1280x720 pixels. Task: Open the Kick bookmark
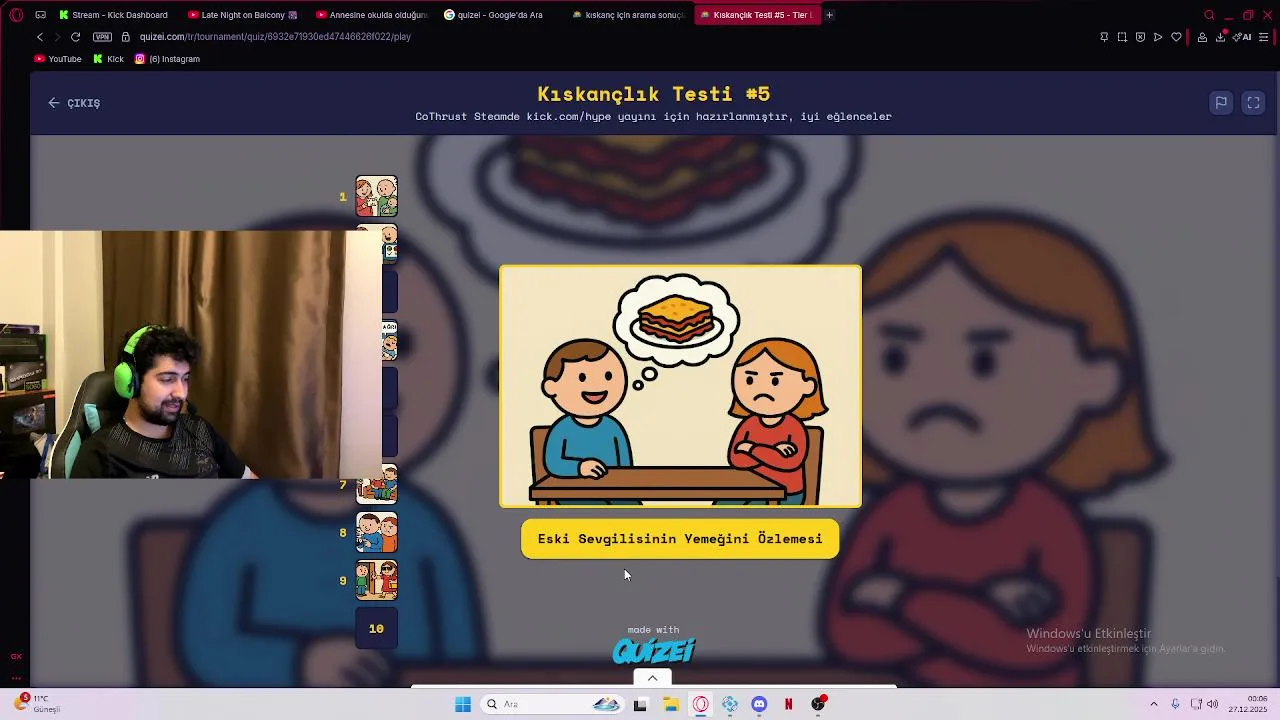click(108, 59)
